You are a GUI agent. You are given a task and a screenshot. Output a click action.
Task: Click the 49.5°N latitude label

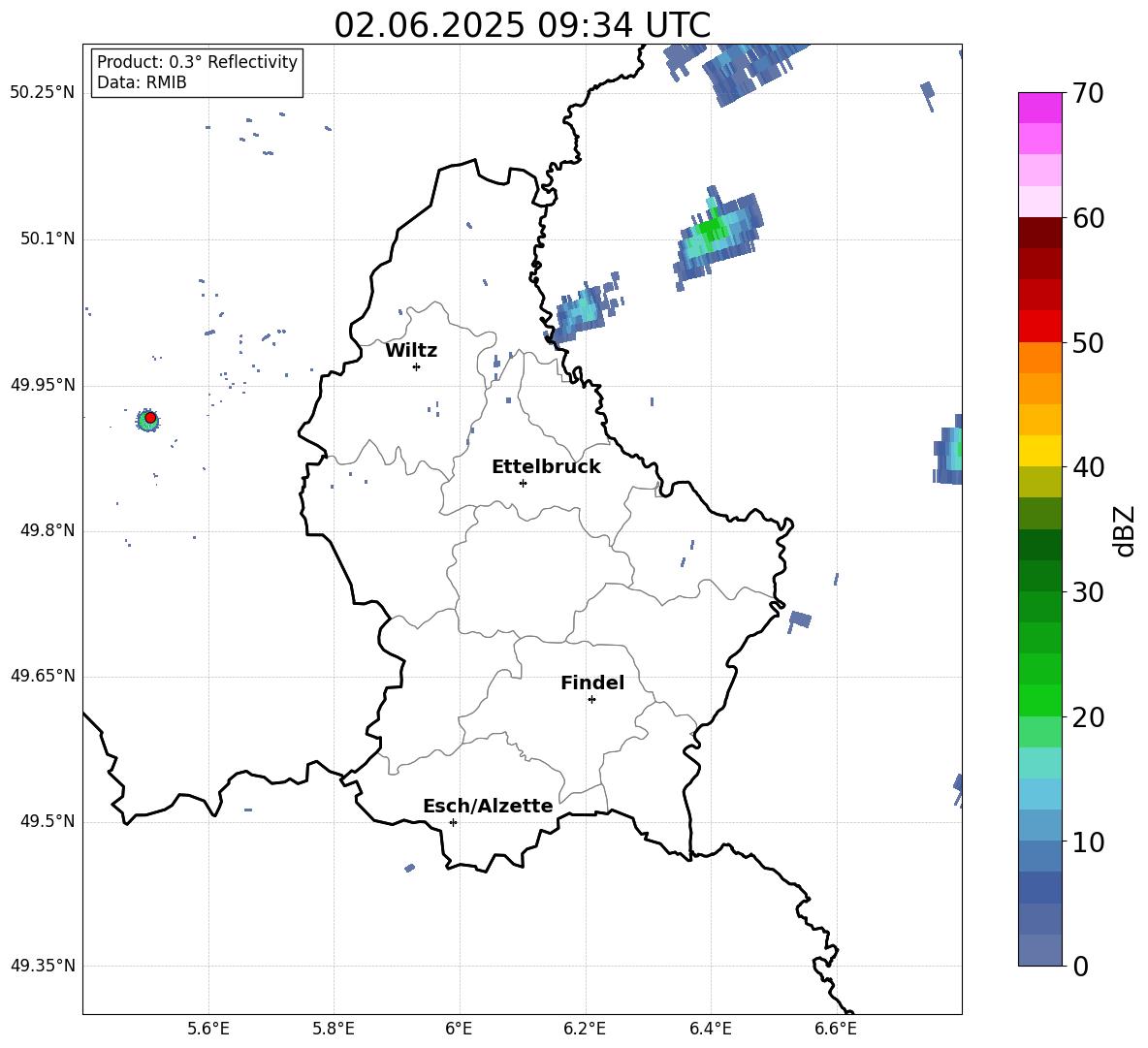48,821
